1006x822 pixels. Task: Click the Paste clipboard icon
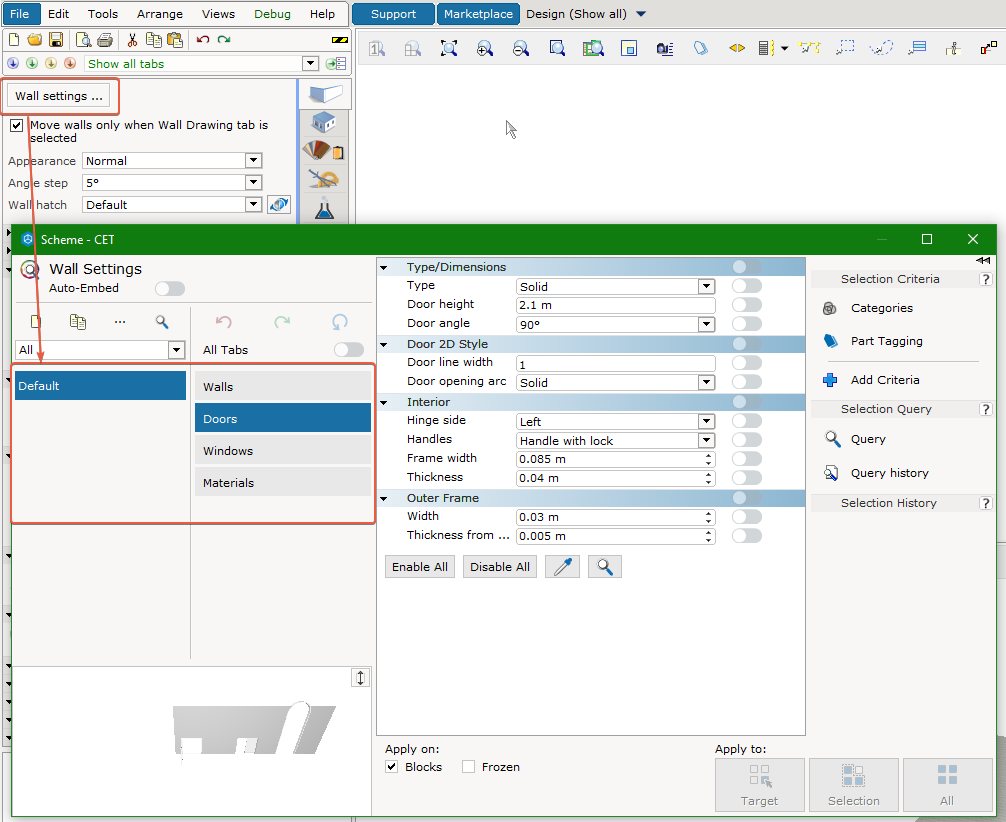(x=175, y=40)
